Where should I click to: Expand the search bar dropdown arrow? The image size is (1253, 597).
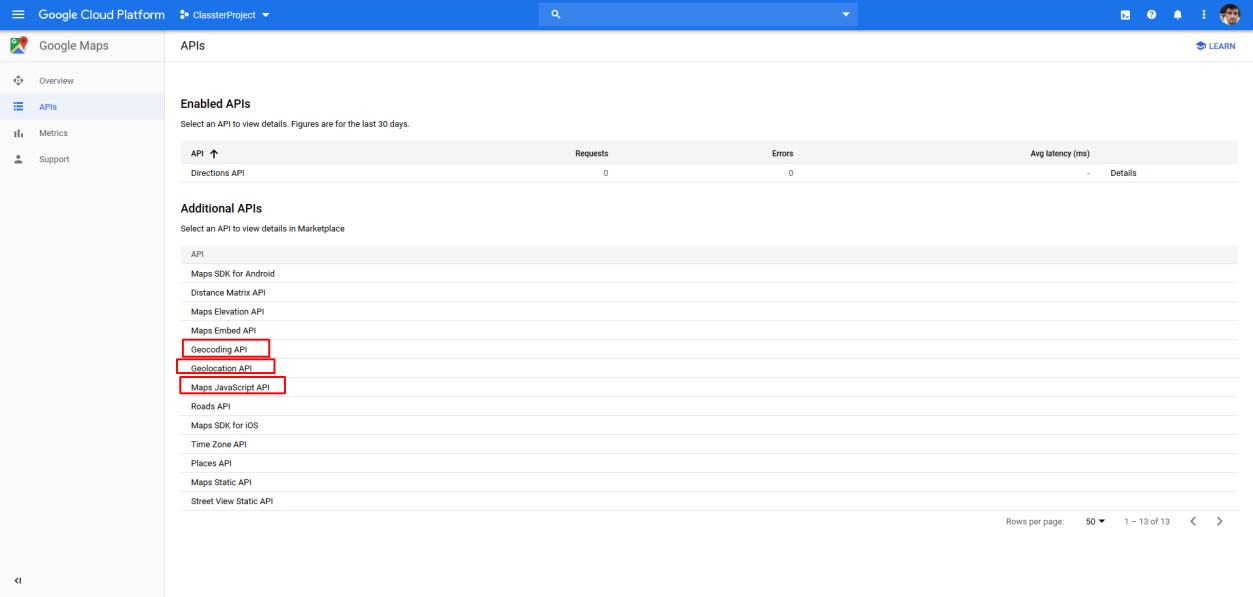[x=845, y=14]
